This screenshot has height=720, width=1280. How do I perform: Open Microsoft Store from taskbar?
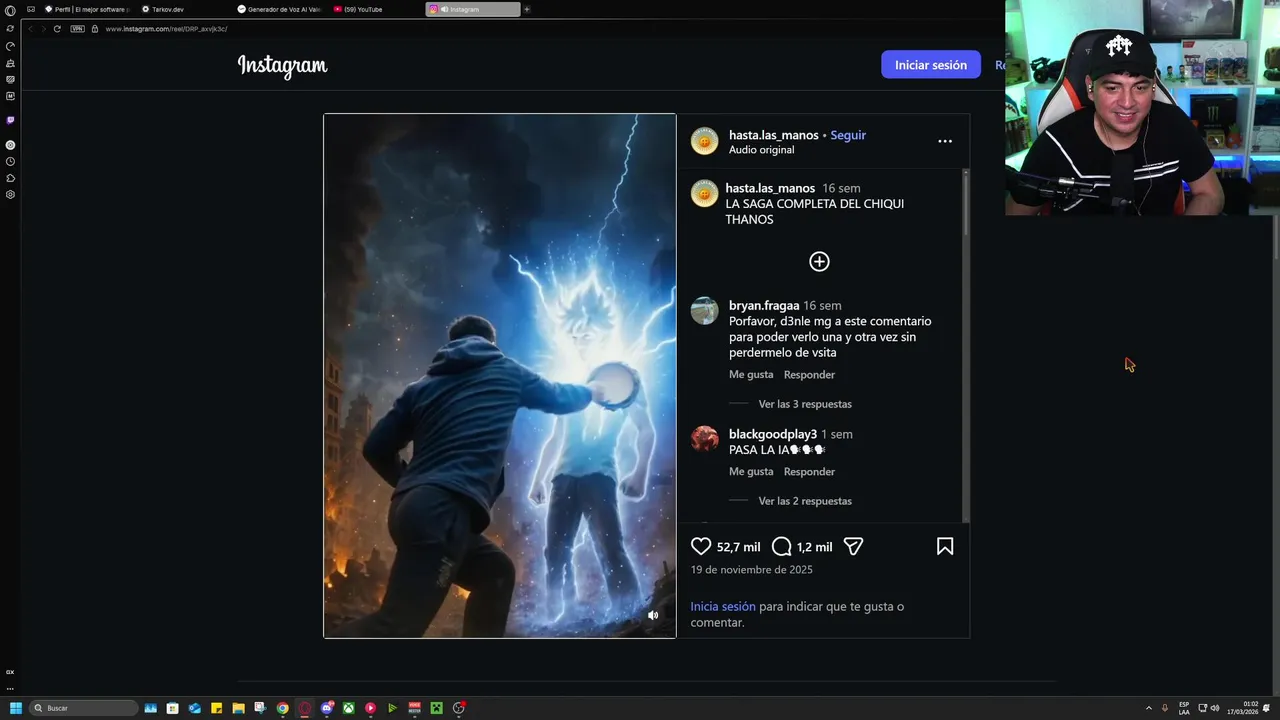173,708
